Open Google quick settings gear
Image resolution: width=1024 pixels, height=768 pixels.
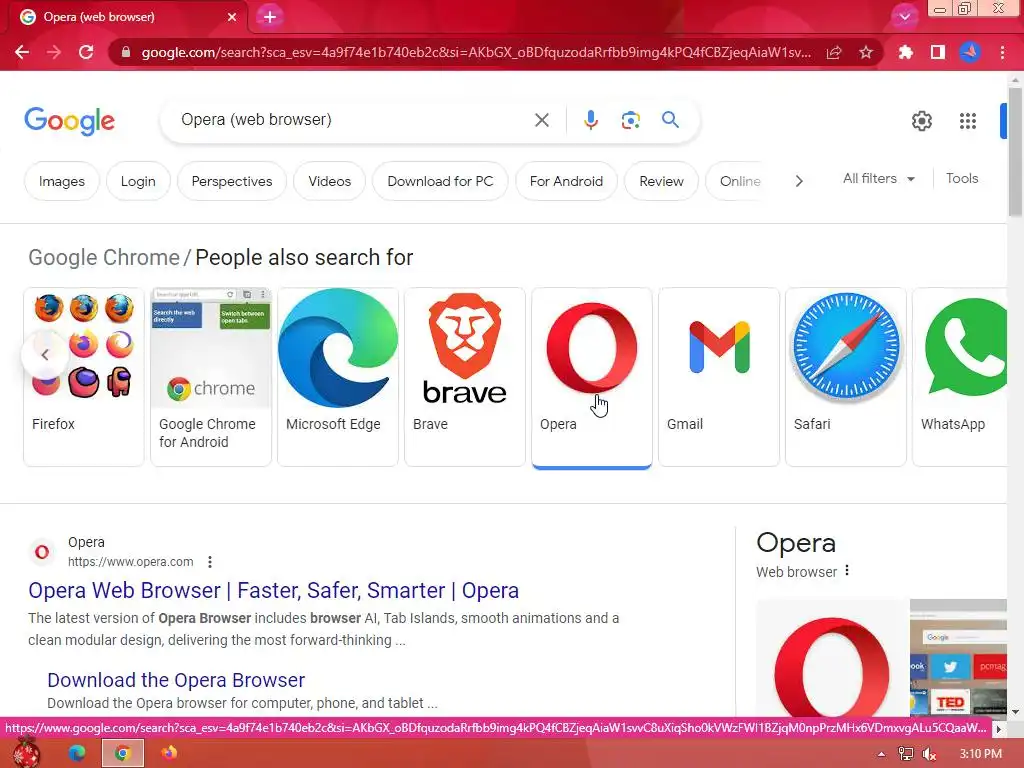point(921,121)
